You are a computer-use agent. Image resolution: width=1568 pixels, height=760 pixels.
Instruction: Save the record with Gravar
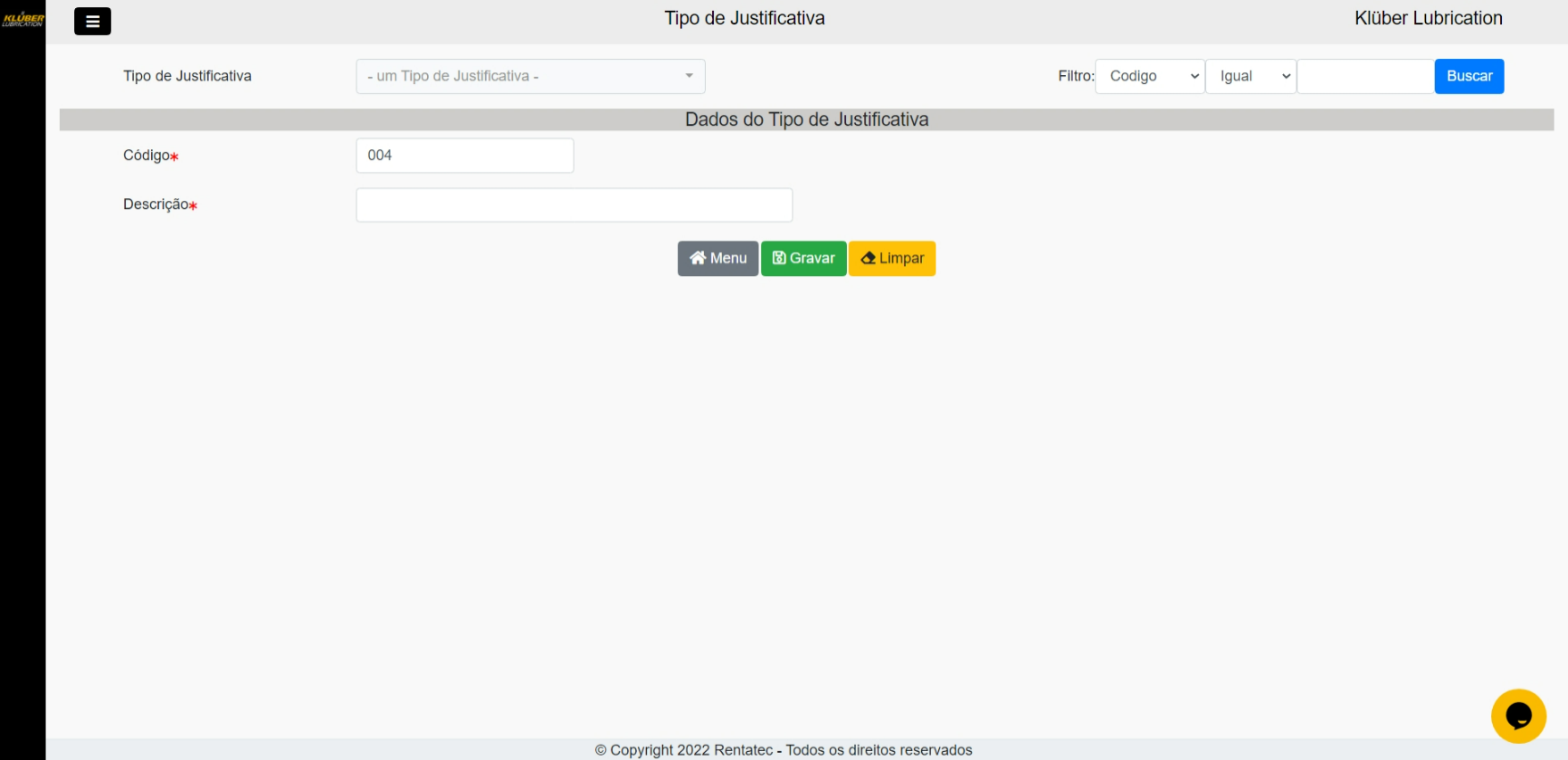(803, 258)
